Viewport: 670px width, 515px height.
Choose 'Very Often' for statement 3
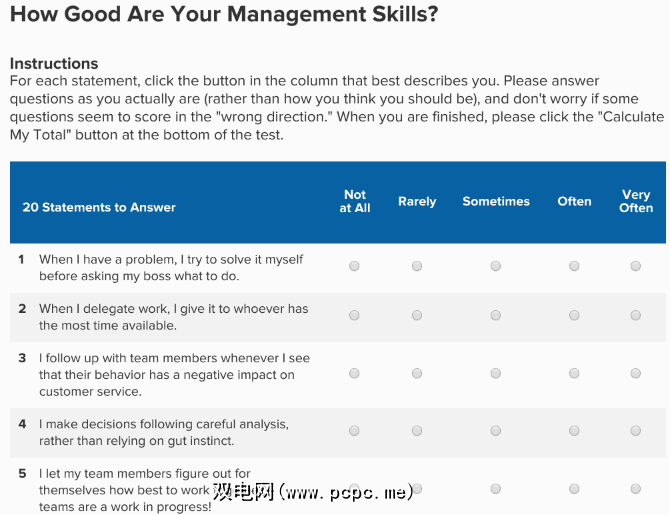coord(636,373)
